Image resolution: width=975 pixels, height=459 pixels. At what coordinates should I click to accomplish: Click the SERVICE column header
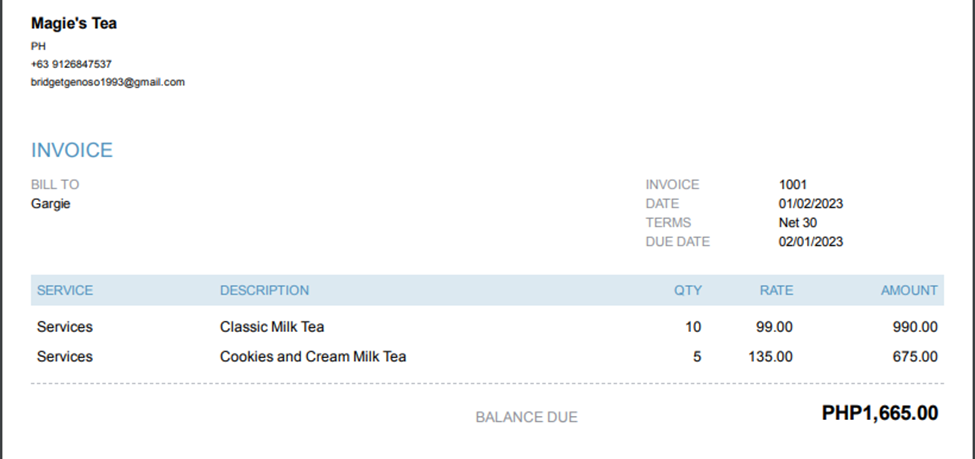[x=65, y=291]
